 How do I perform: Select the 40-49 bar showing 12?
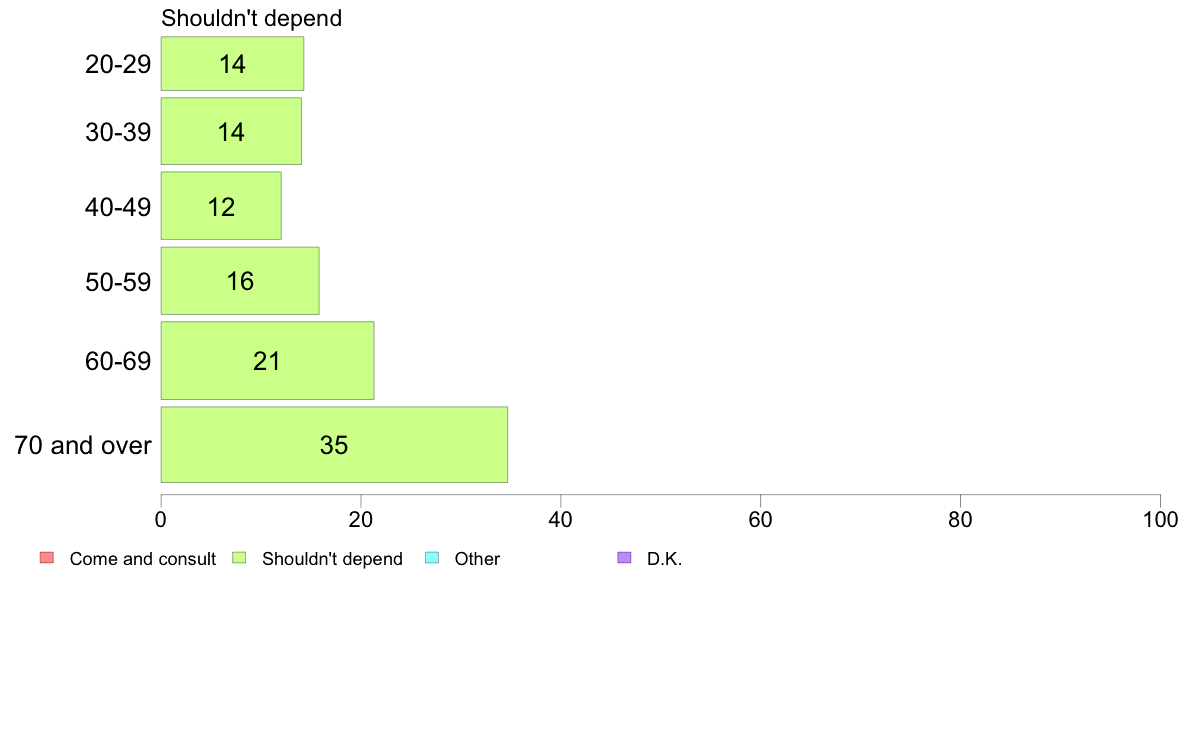point(221,206)
